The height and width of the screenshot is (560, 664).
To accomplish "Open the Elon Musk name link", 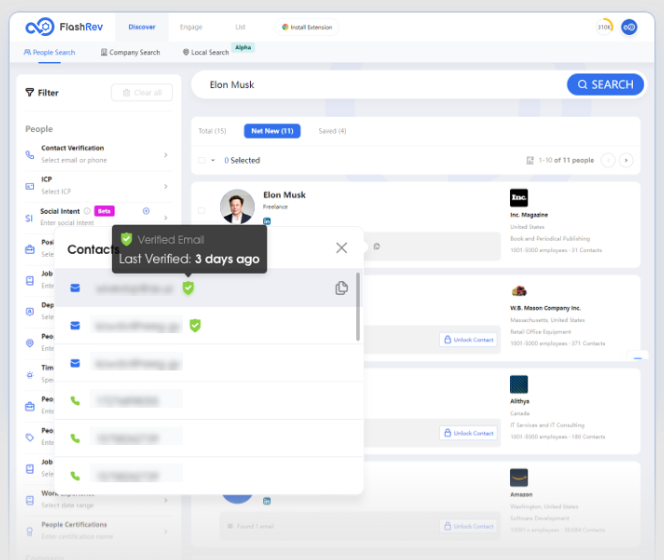I will point(284,195).
